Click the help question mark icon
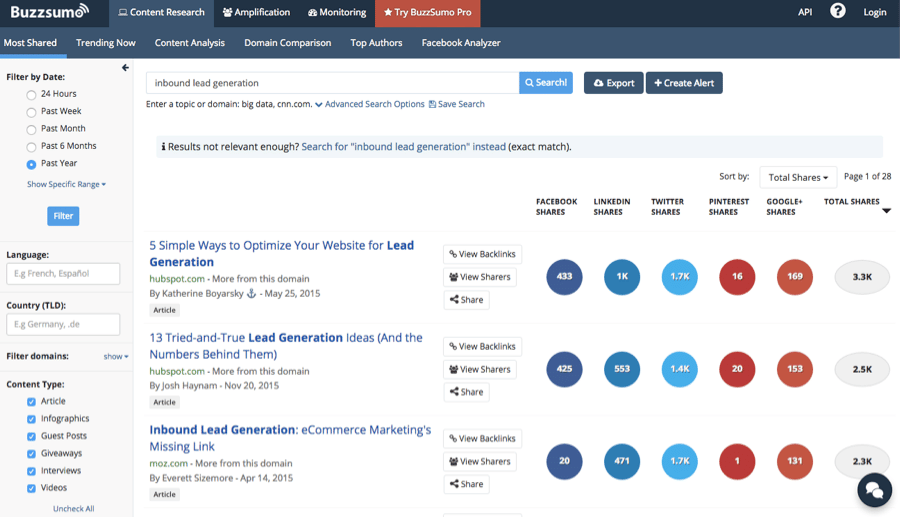900x518 pixels. (837, 12)
